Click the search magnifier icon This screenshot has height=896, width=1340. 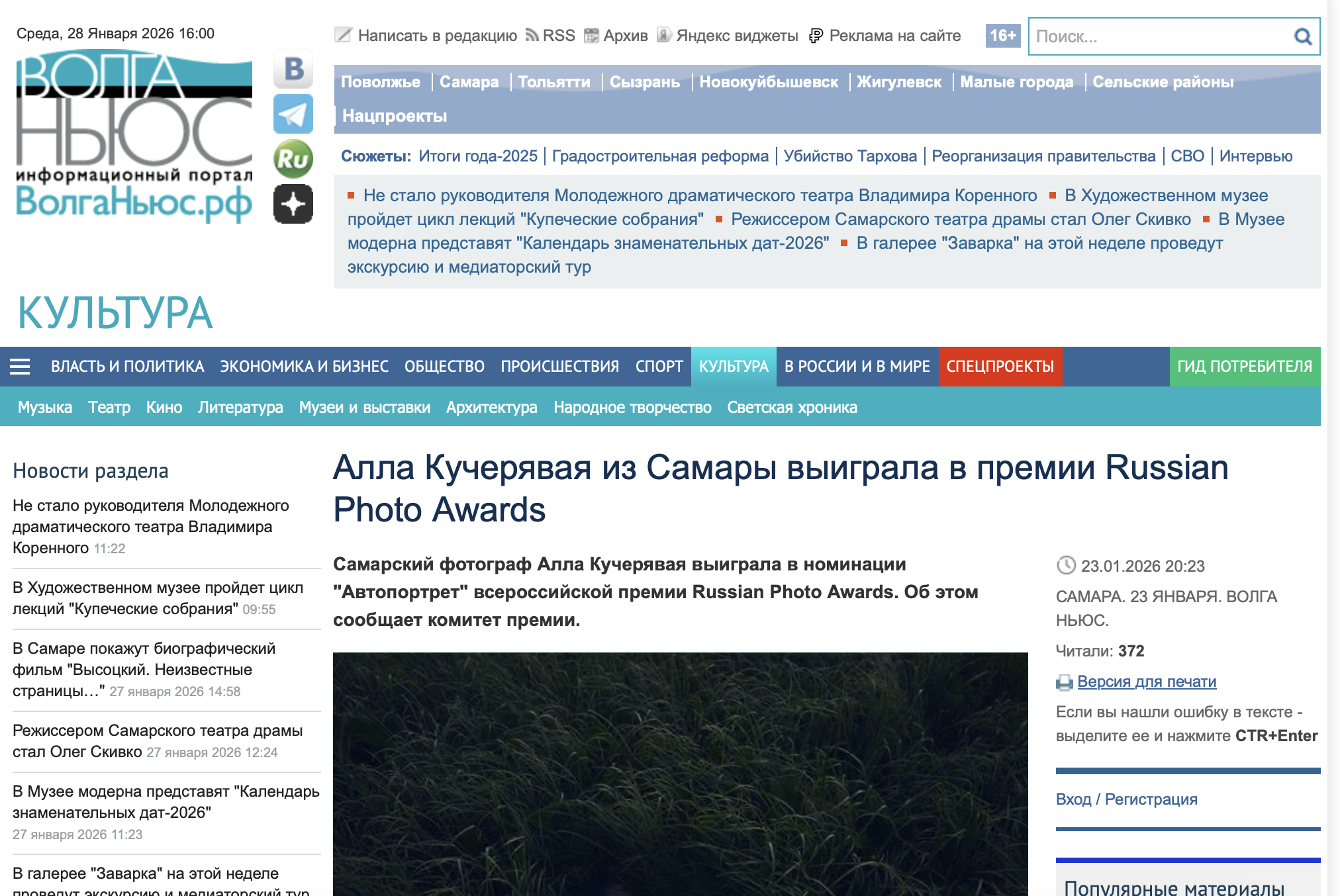point(1302,36)
